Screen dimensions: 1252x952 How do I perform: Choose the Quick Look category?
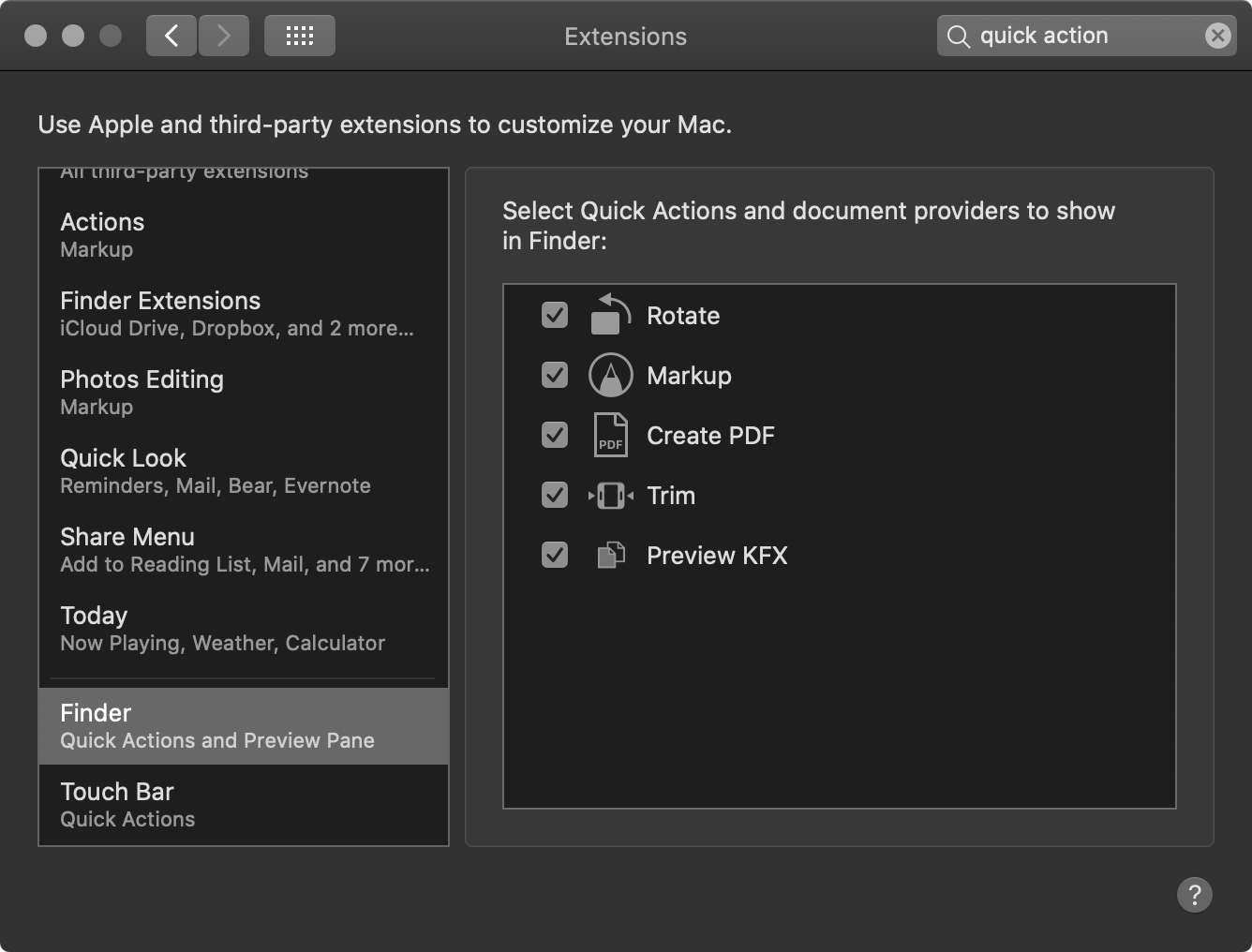coord(244,470)
